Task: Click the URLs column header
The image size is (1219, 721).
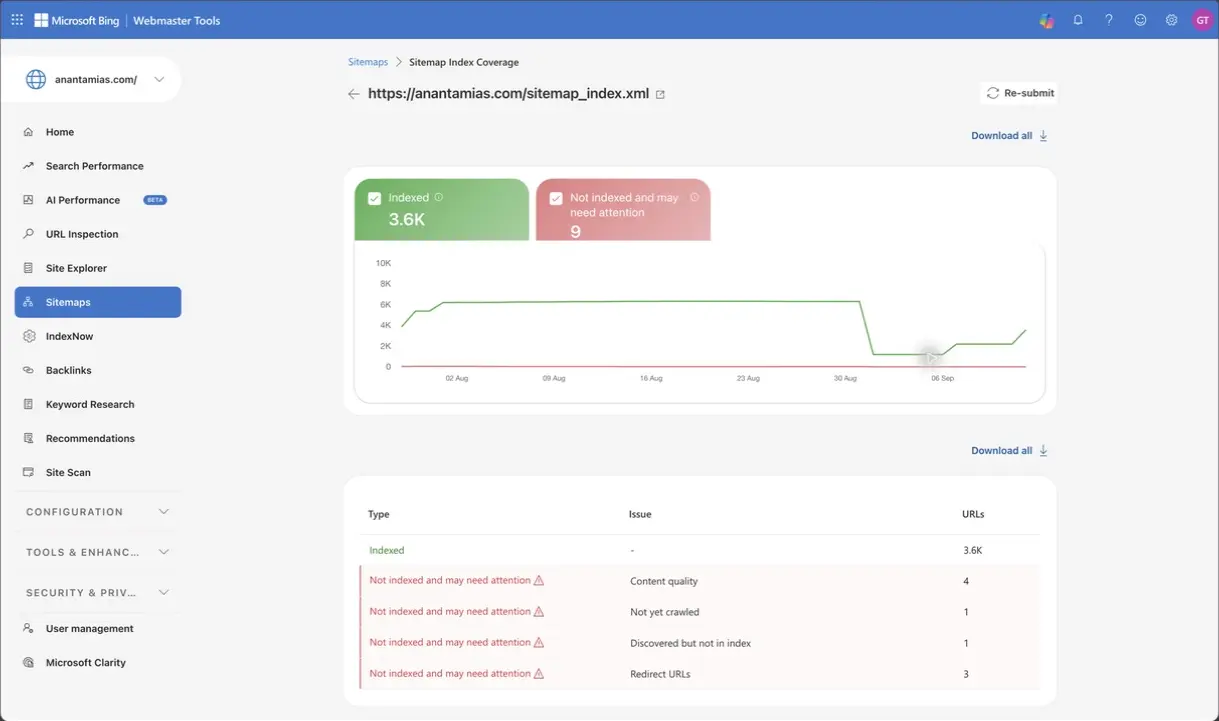Action: (973, 514)
